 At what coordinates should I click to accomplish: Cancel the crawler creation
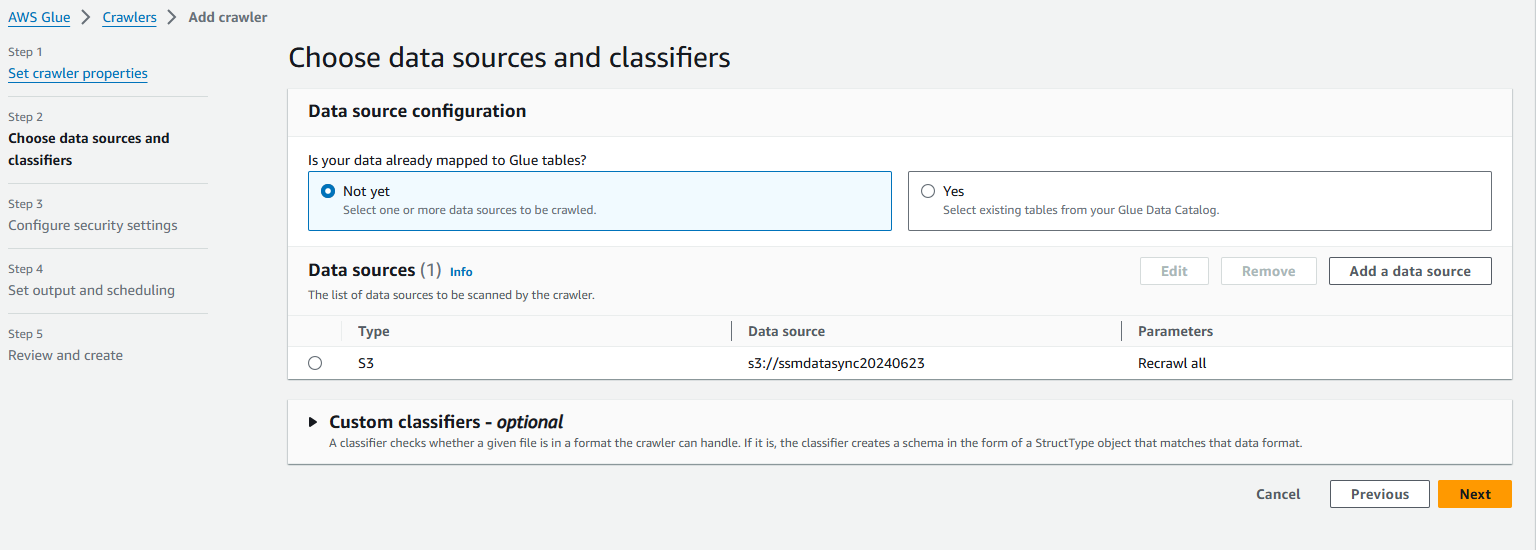click(x=1278, y=494)
